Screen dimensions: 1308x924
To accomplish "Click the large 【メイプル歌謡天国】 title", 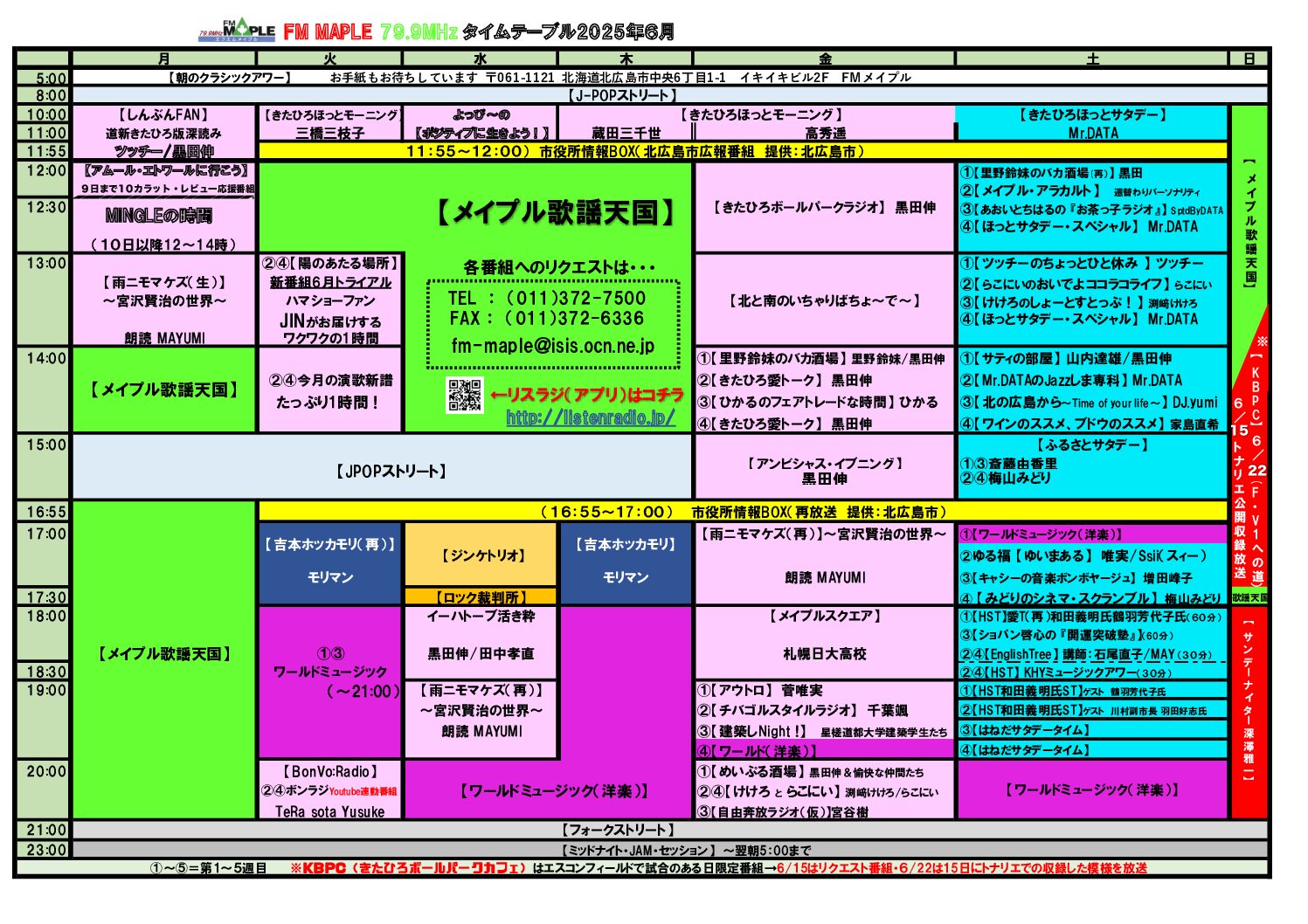I will tap(556, 212).
